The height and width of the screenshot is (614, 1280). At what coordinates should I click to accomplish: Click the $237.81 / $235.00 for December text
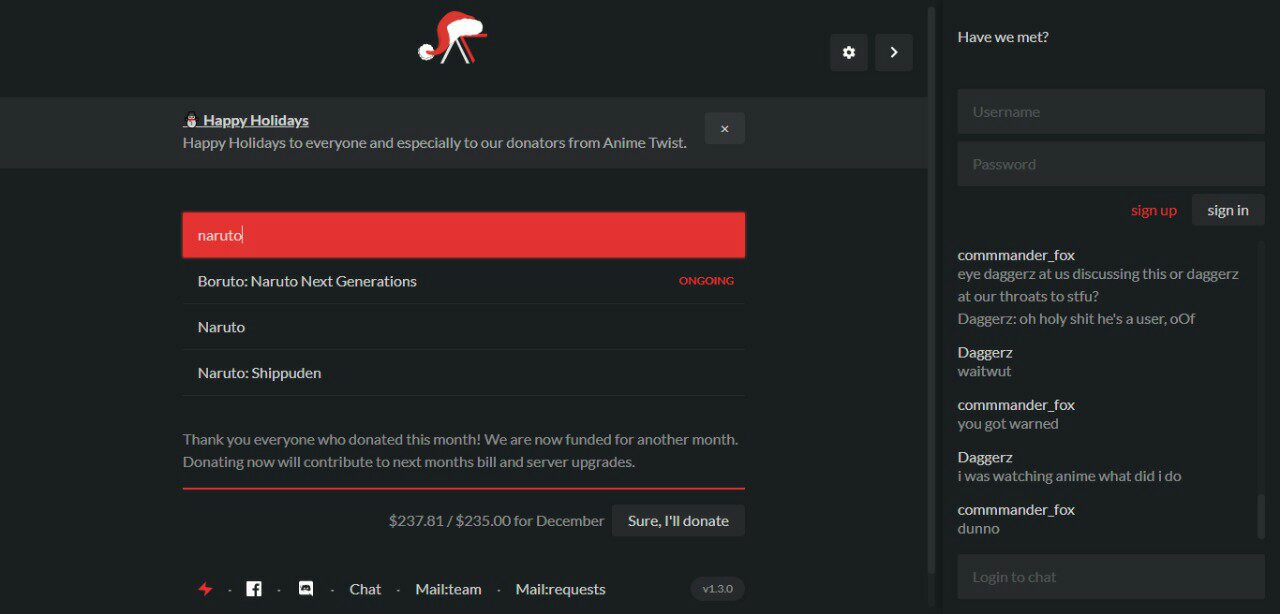[x=497, y=521]
